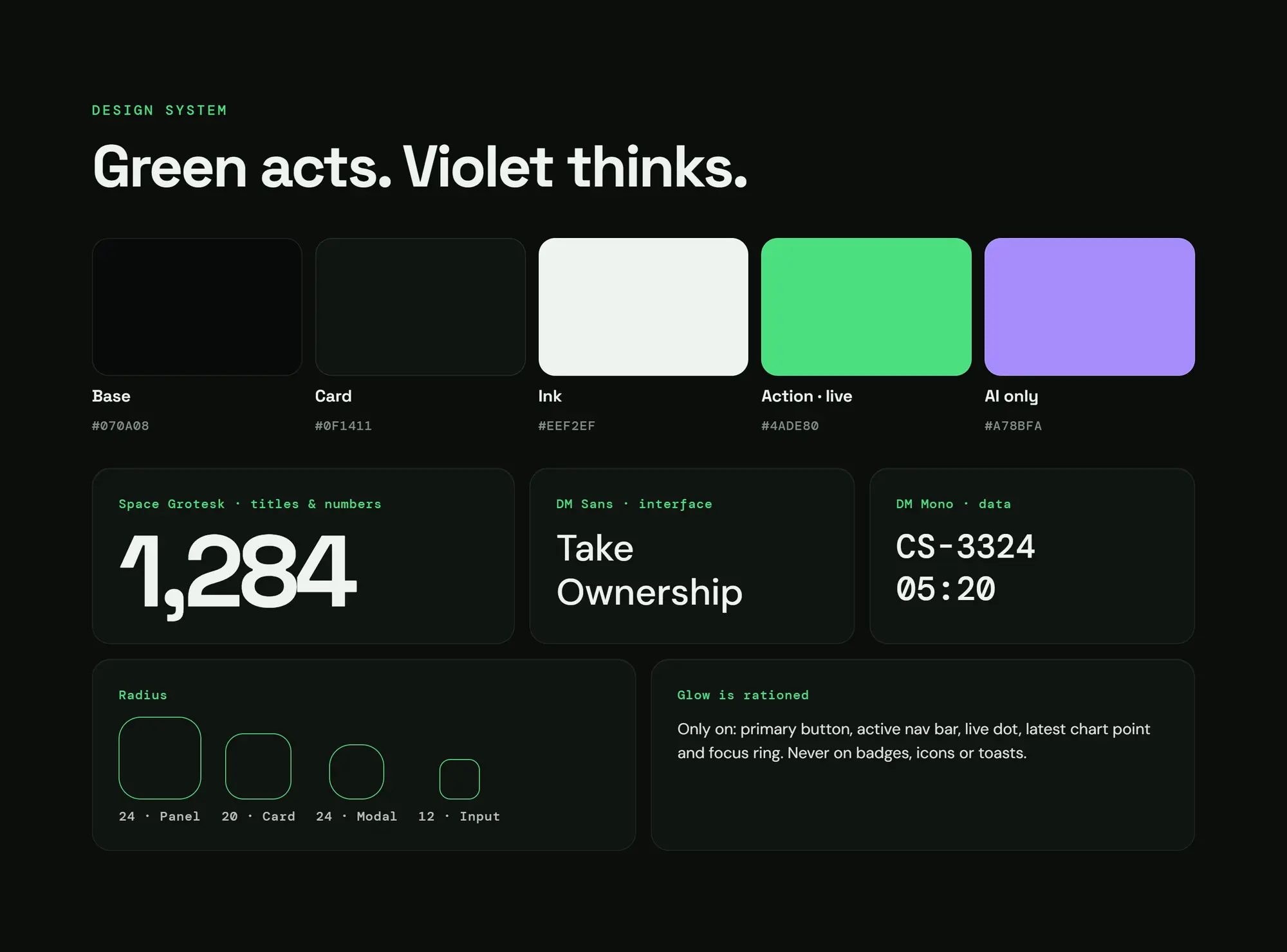Click the Card radius shape outline
The image size is (1287, 952).
tap(258, 766)
